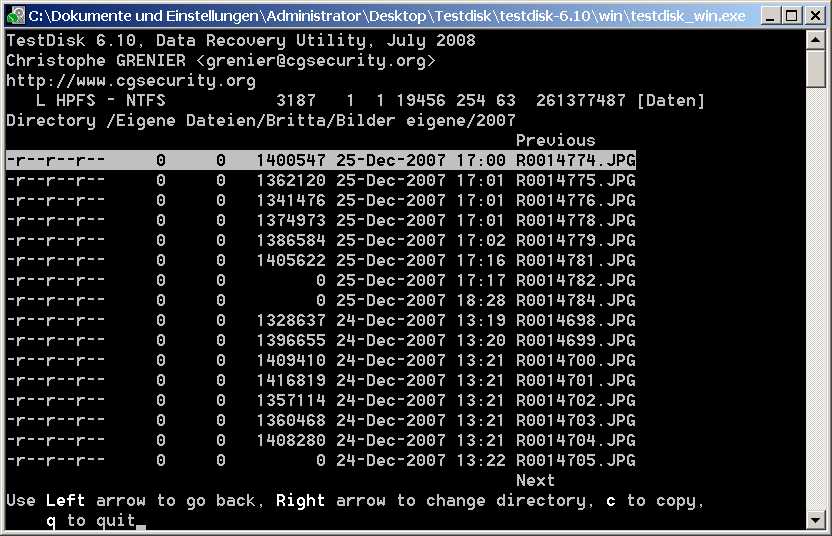Select file R0014781.JPG row
Viewport: 832px width, 536px height.
point(321,261)
